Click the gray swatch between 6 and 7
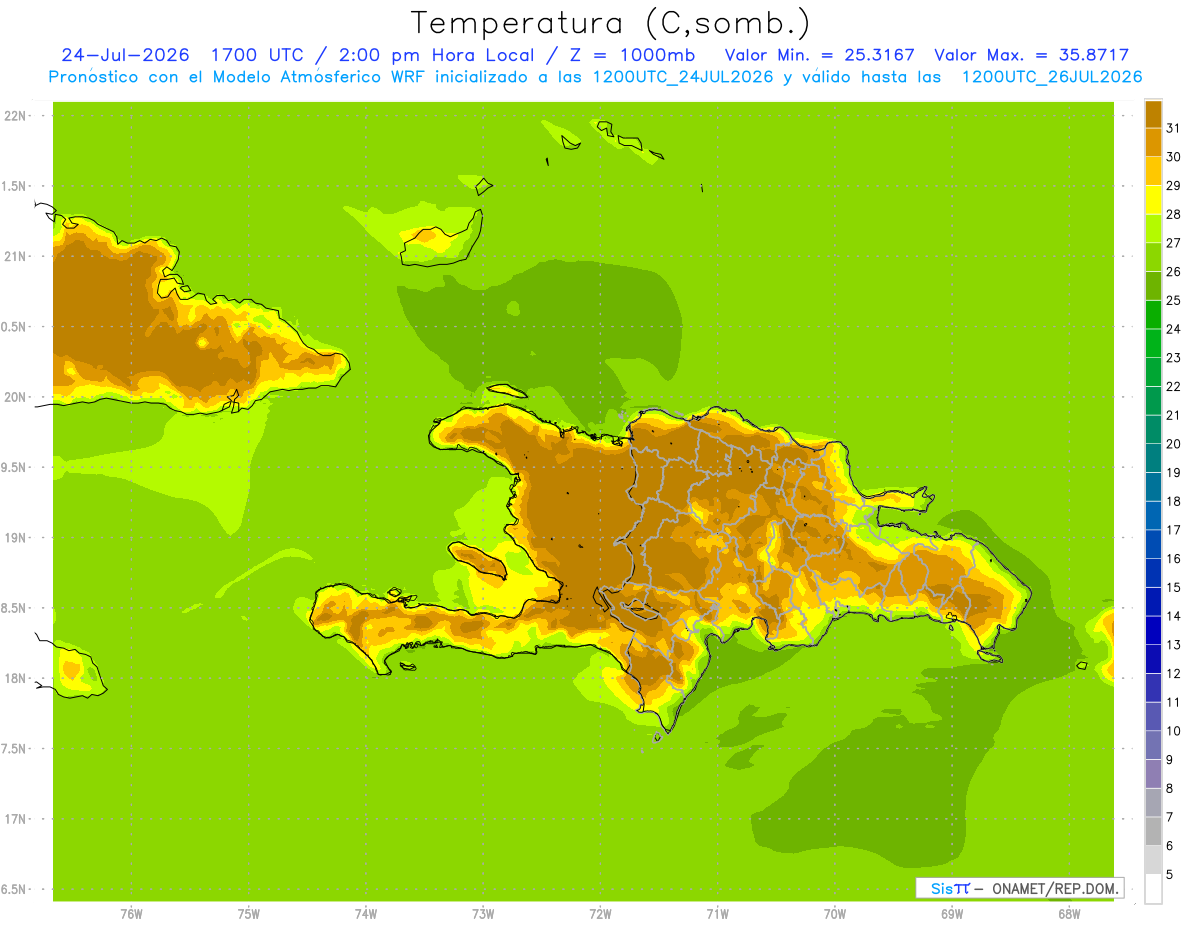 (x=1153, y=832)
